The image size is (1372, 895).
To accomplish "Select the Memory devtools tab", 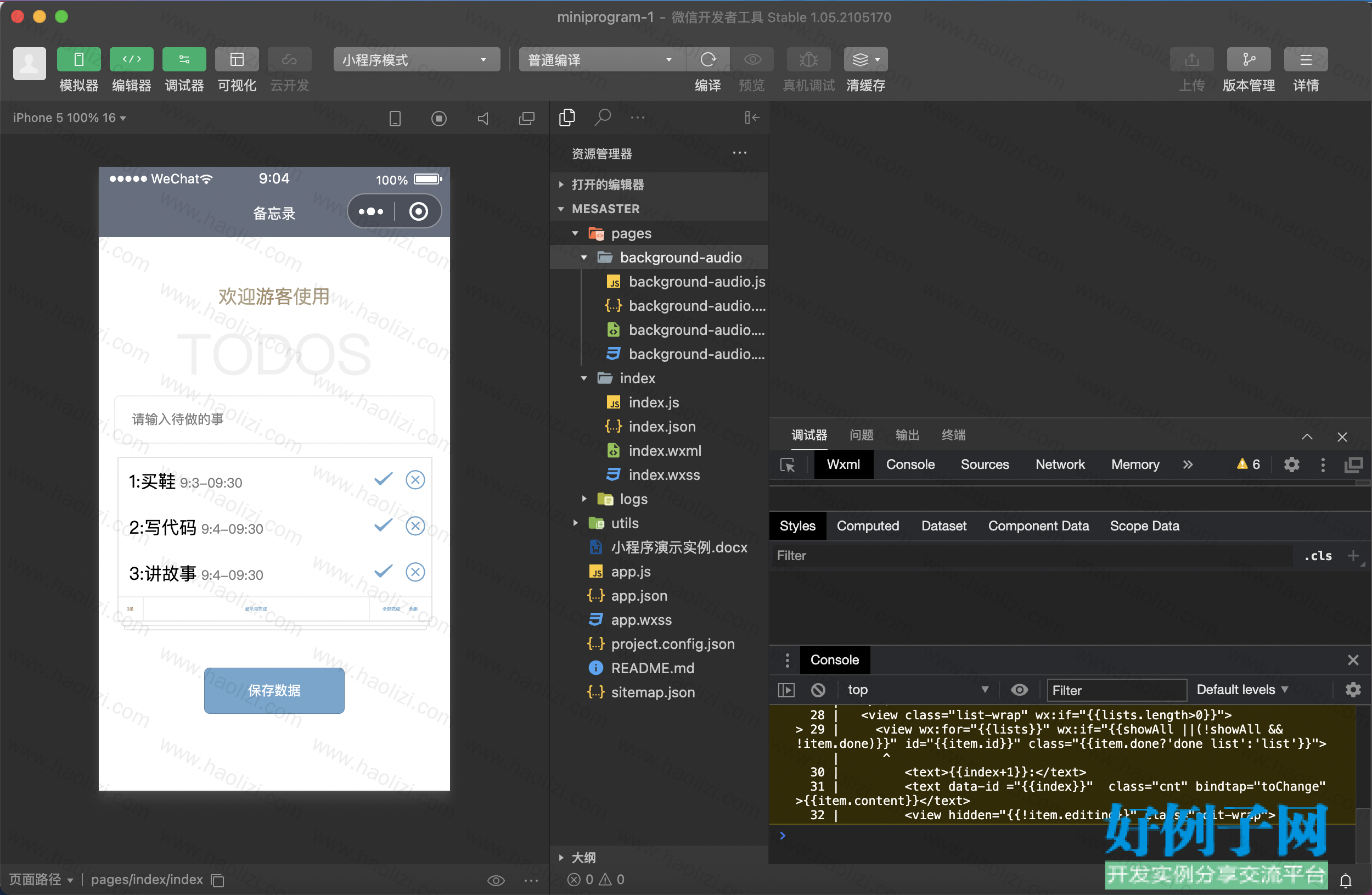I will tap(1135, 465).
